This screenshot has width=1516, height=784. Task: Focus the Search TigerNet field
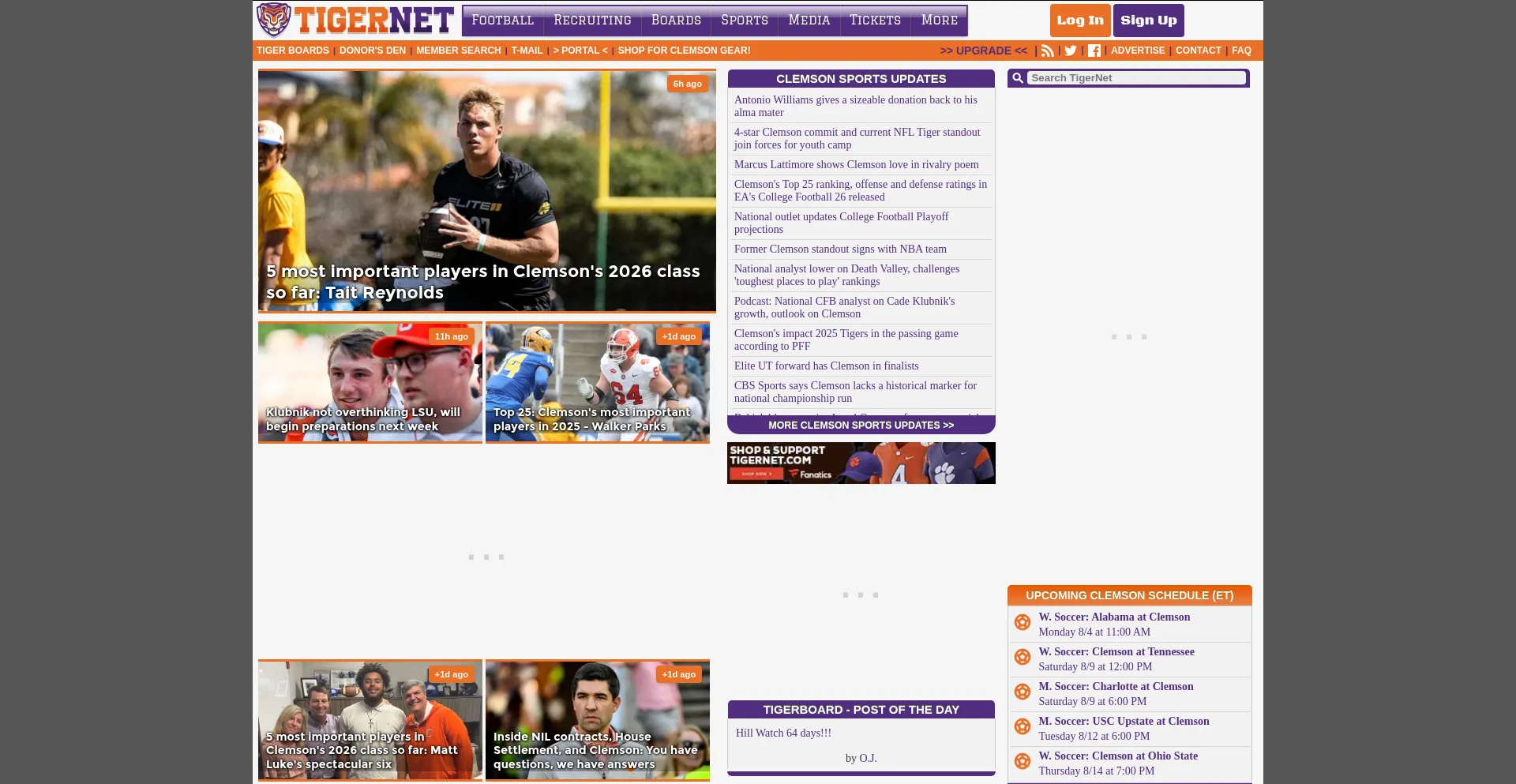(1137, 78)
